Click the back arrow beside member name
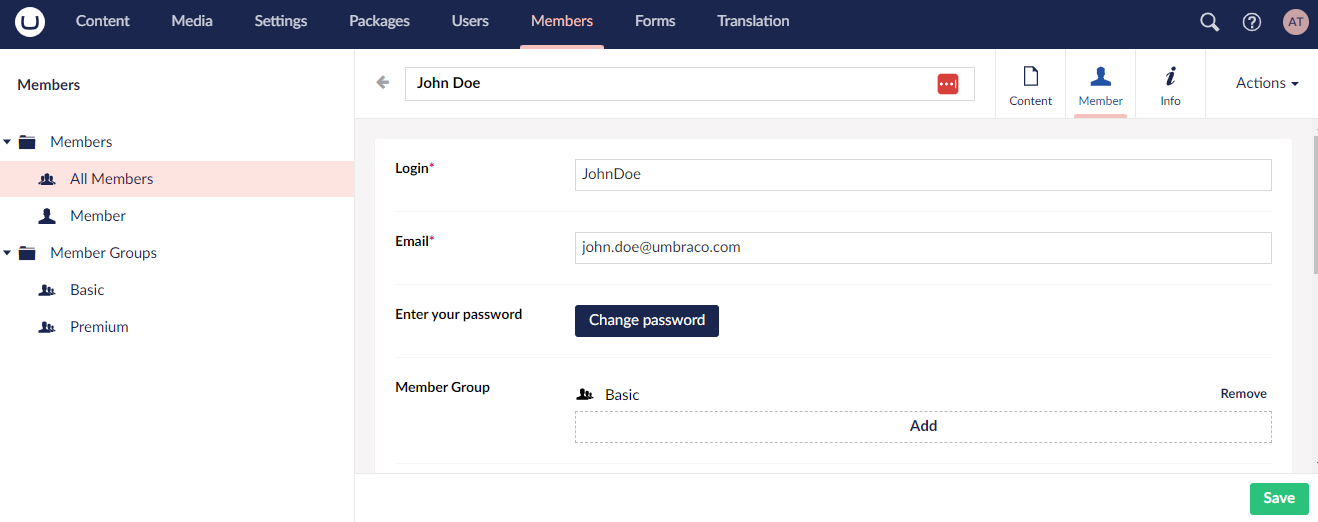This screenshot has height=522, width=1318. click(382, 83)
